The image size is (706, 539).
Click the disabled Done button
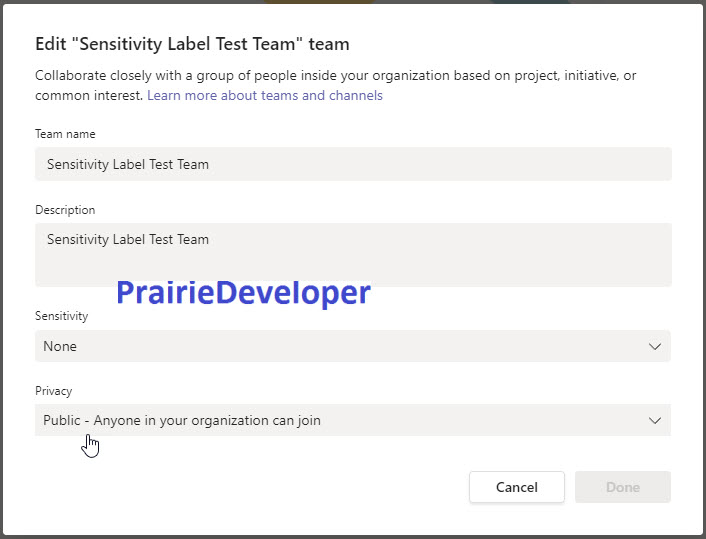[x=623, y=487]
